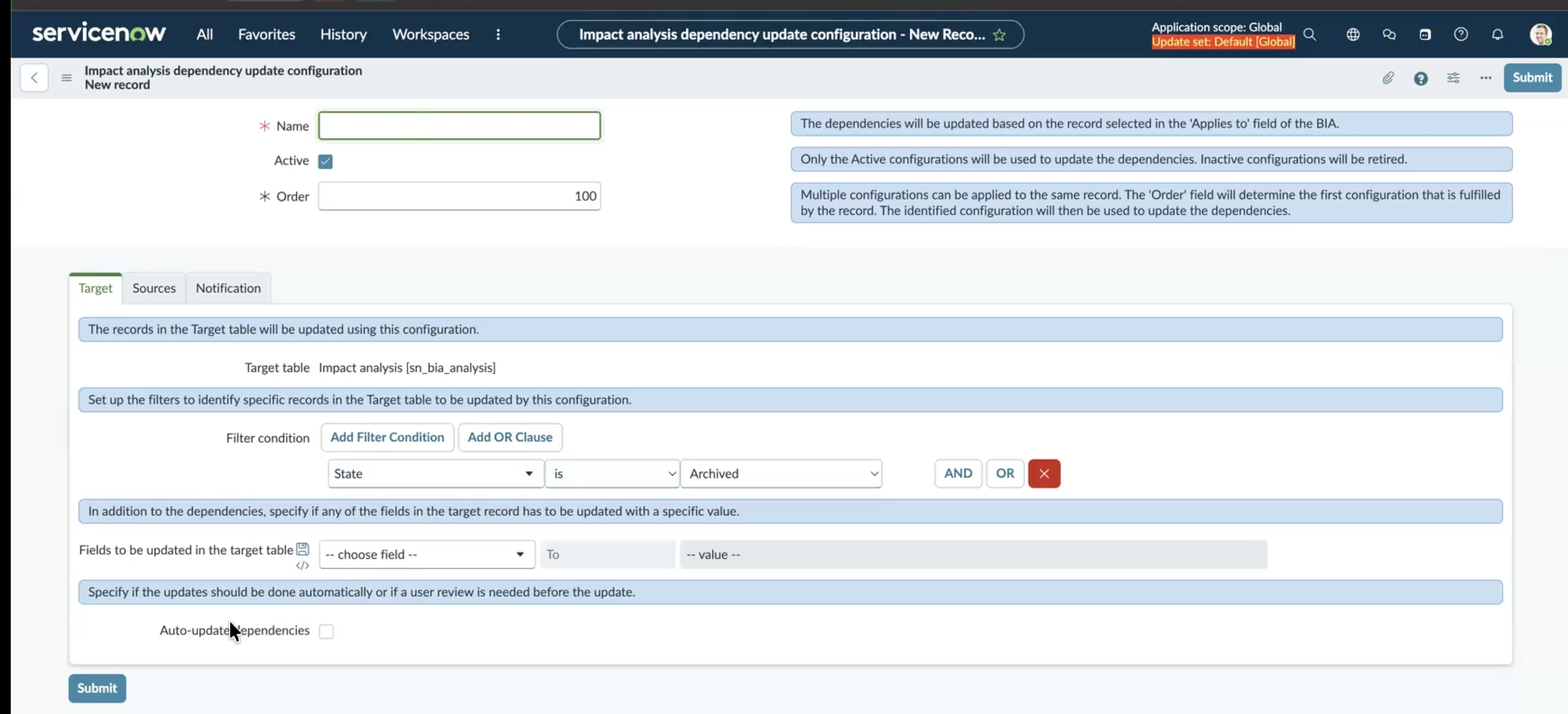Viewport: 1568px width, 714px height.
Task: Open the navigation more-options kebab menu
Action: click(x=498, y=35)
